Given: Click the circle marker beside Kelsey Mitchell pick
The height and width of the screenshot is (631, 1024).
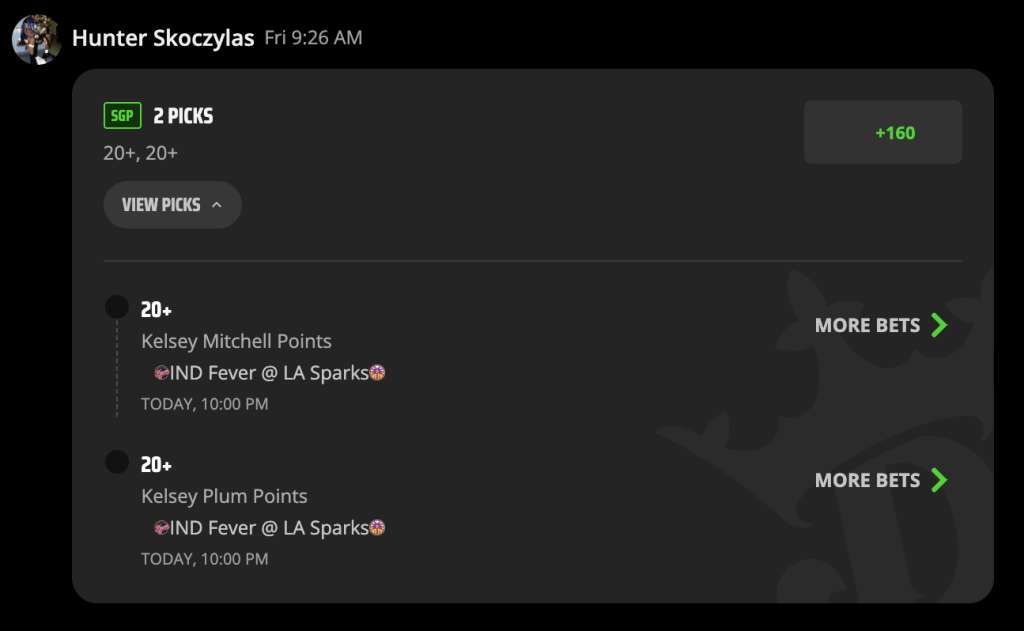Looking at the screenshot, I should (117, 307).
